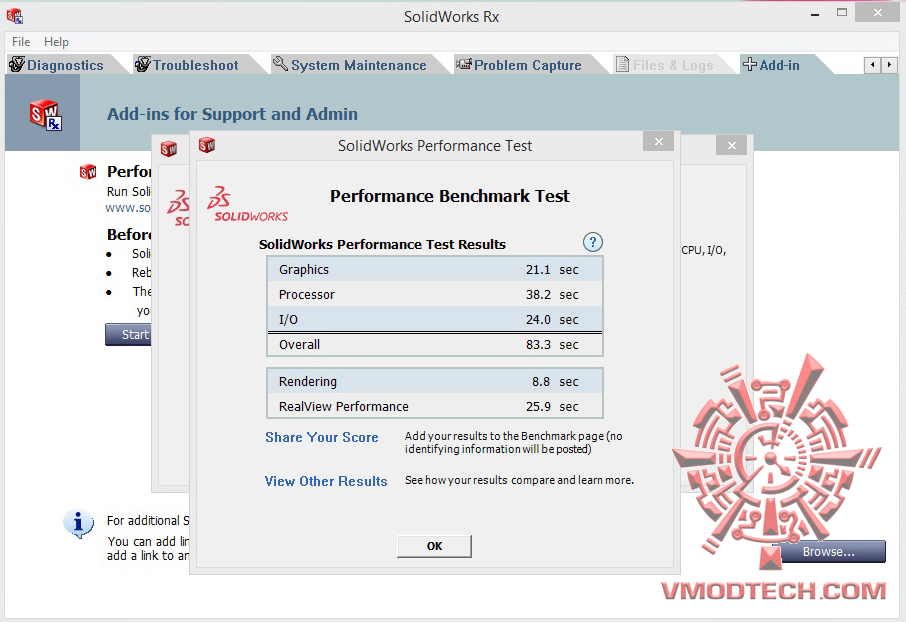Click the SolidWorks Rx title bar icon
This screenshot has width=906, height=622.
[15, 16]
